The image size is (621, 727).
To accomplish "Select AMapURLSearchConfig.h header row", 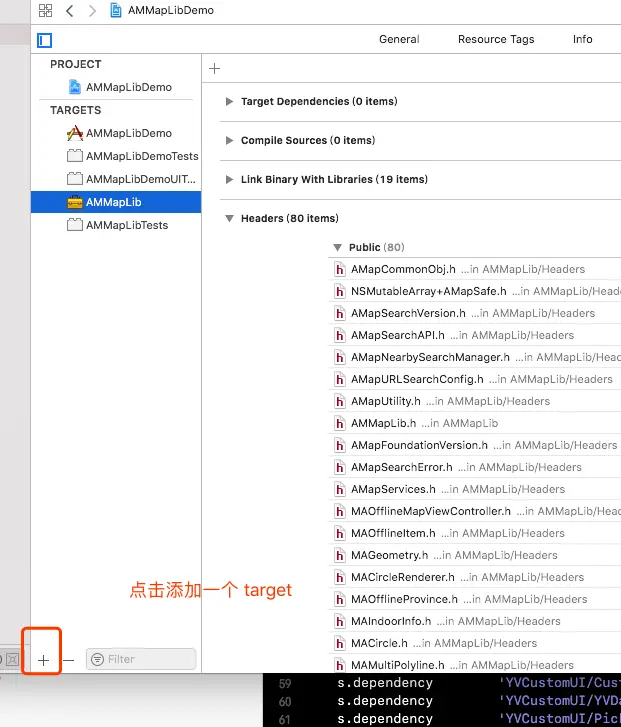I will tap(474, 379).
